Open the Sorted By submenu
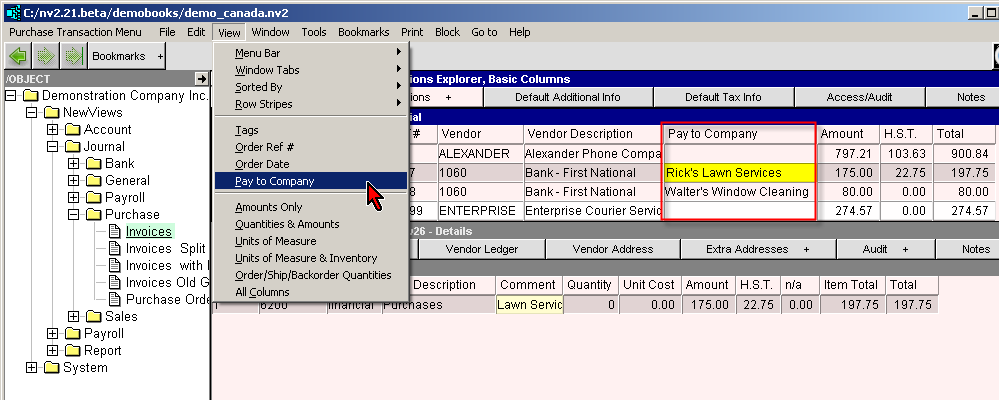The image size is (999, 400). point(258,87)
